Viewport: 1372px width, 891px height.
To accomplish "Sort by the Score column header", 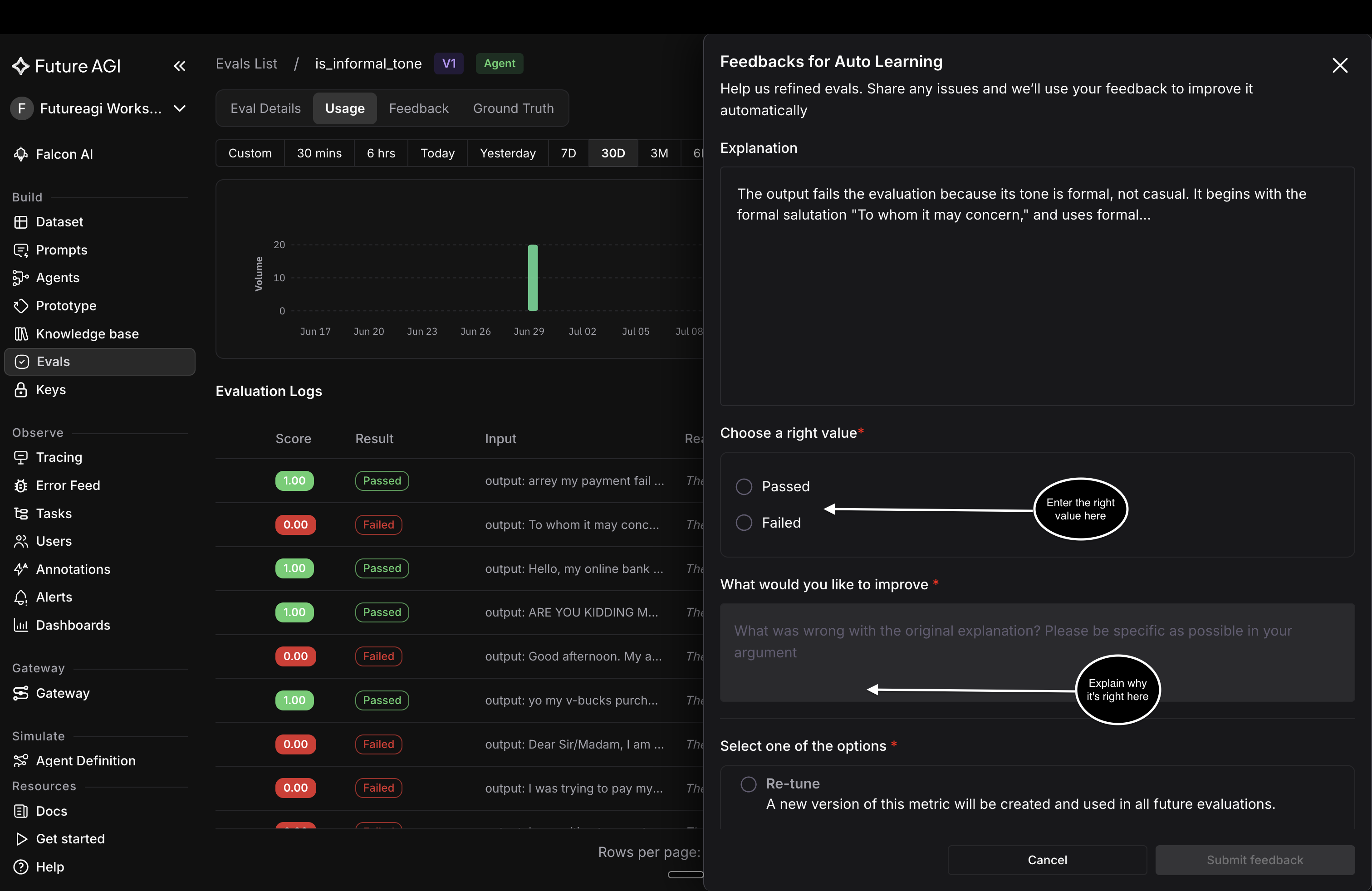I will pos(294,439).
